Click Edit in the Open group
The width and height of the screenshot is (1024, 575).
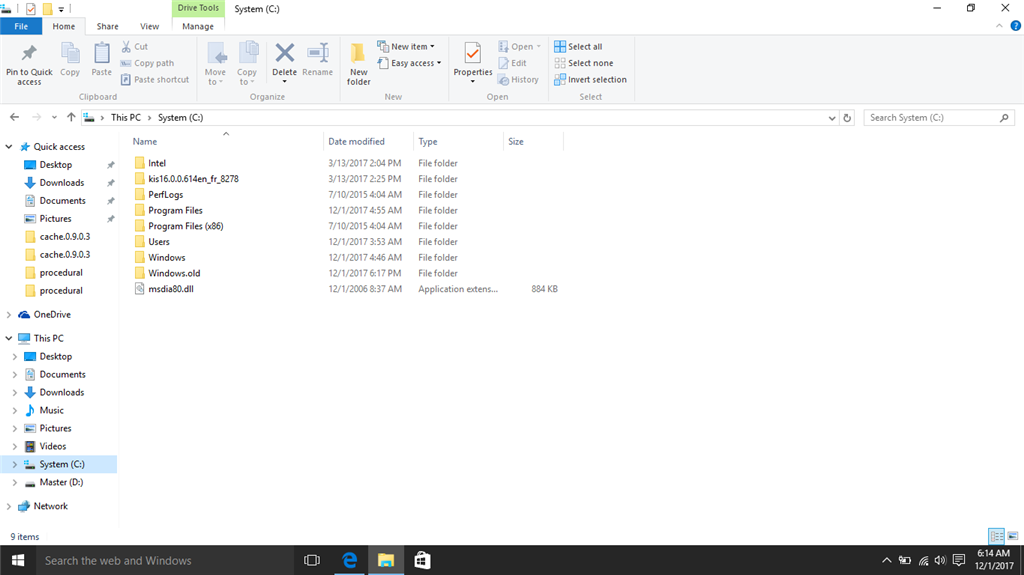[512, 63]
